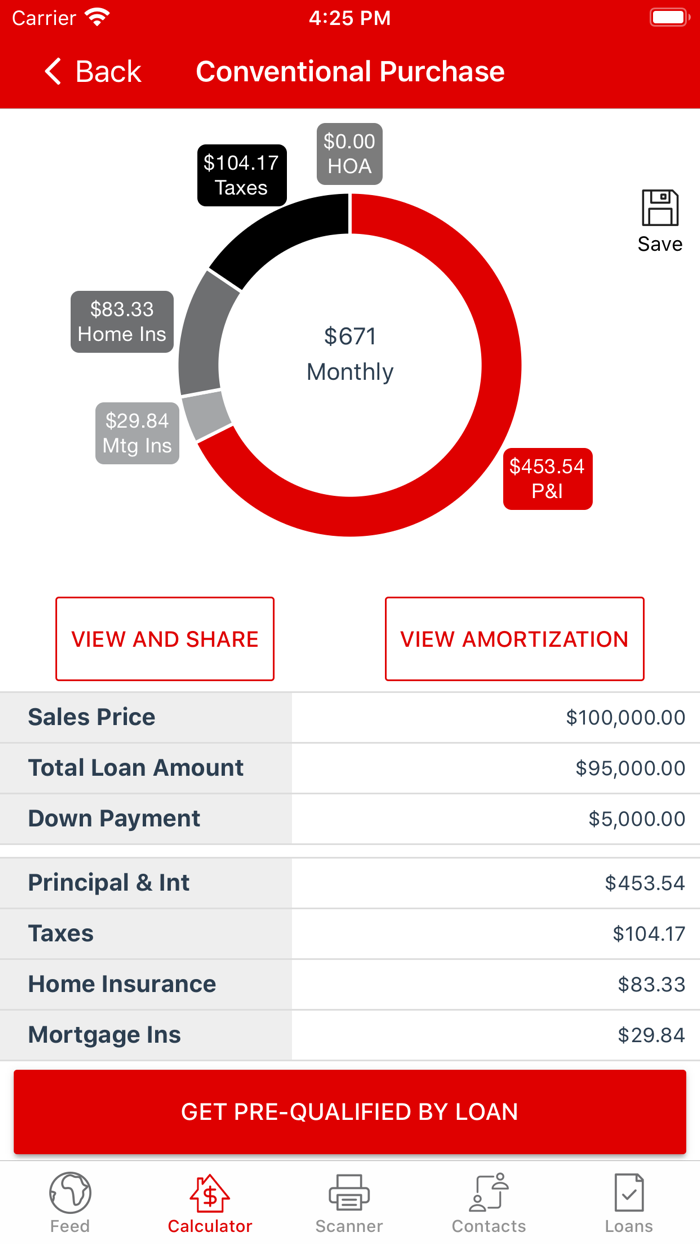Select the Wi-Fi indicator in the status bar
Screen dimensions: 700x1244
pos(96,16)
